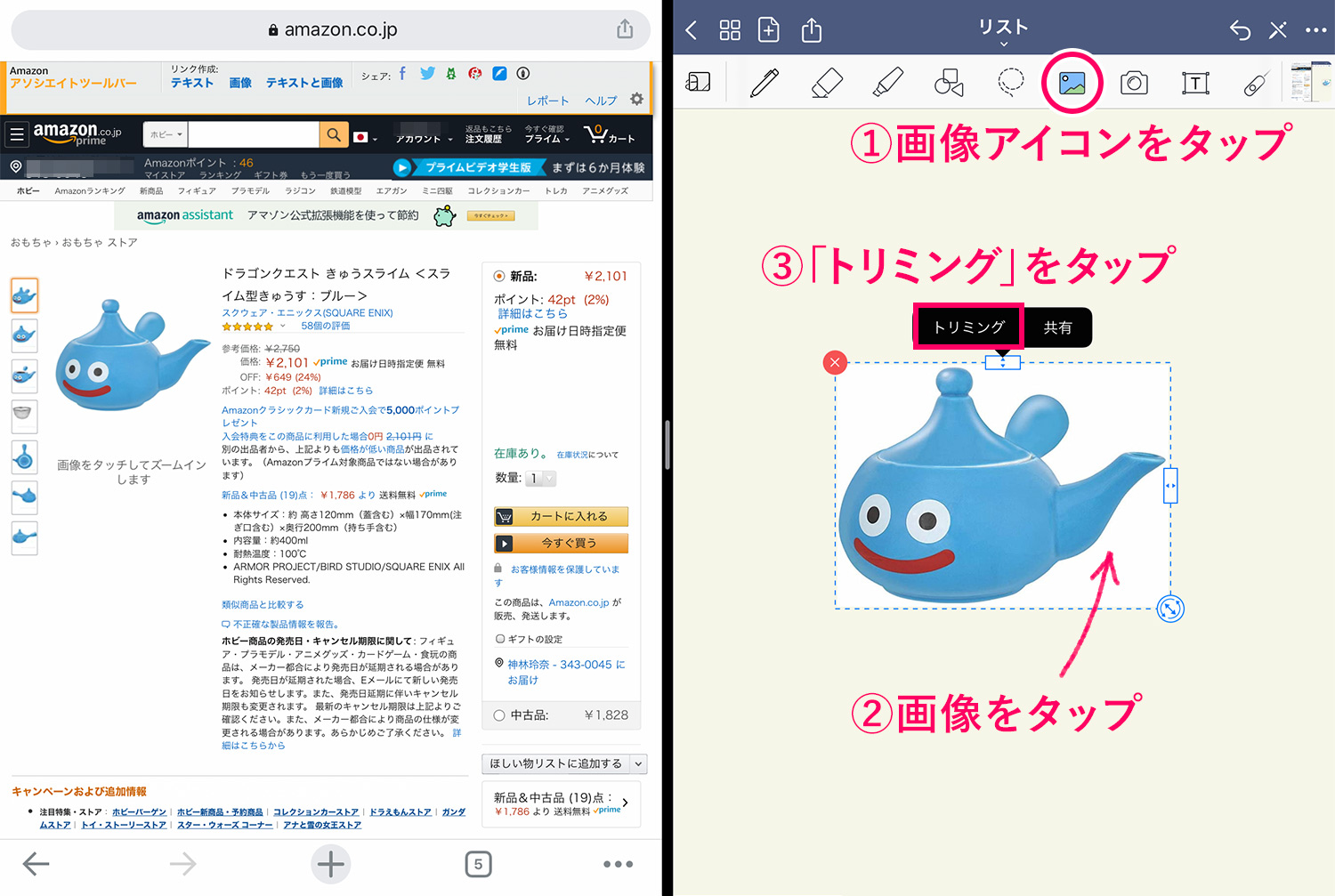Screen dimensions: 1335x896
Task: Select the pen tool in the note app
Action: tap(765, 83)
